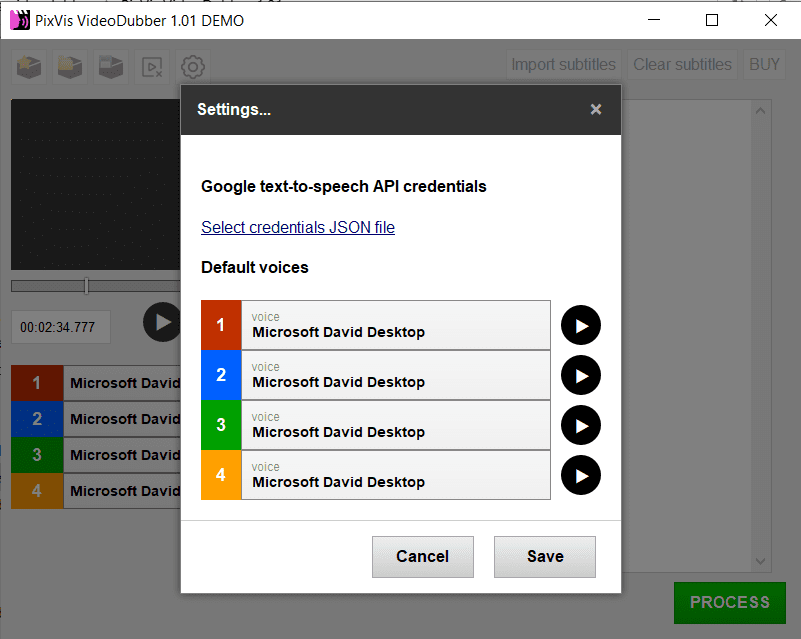
Task: Cancel the Settings dialog
Action: click(423, 557)
